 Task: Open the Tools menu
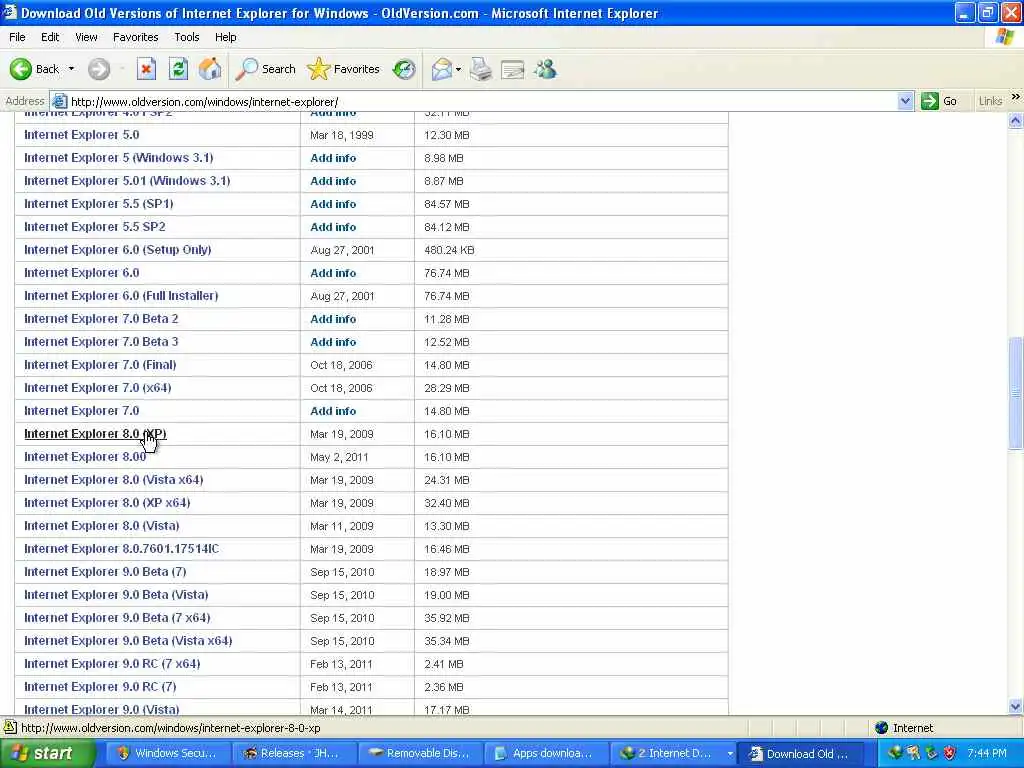pyautogui.click(x=187, y=37)
